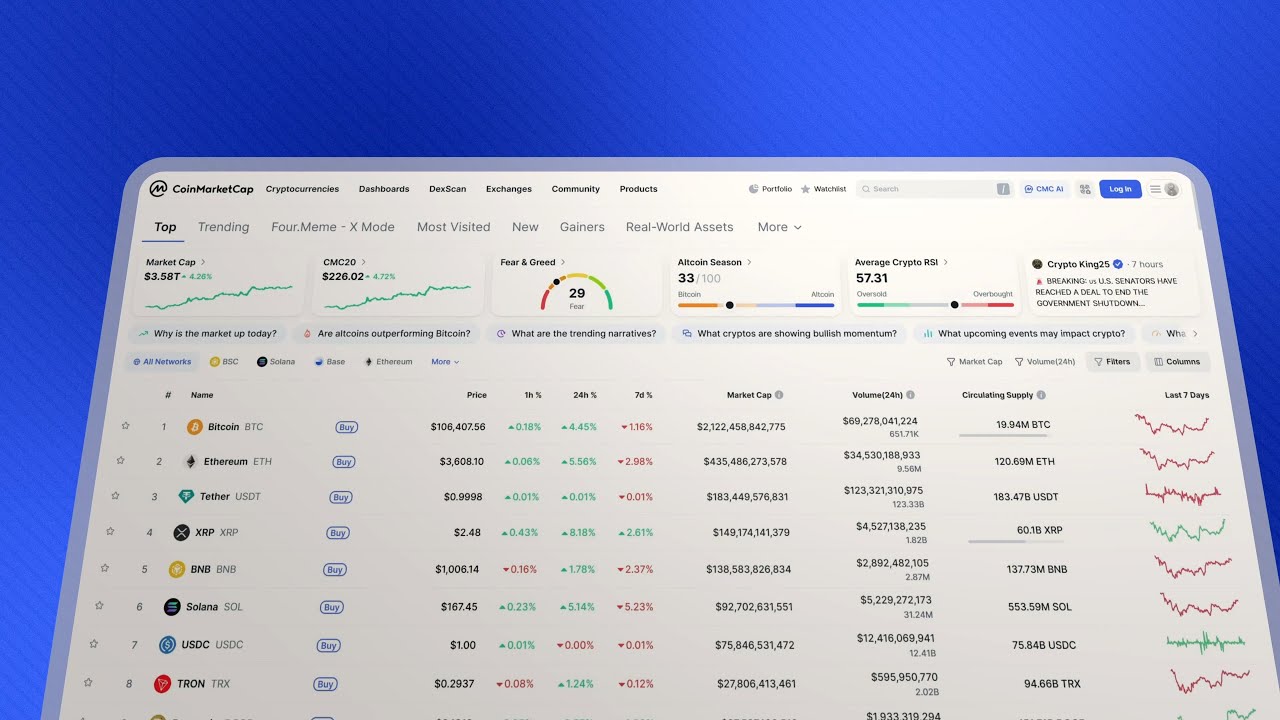
Task: Click Buy button for Bitcoin
Action: 346,427
